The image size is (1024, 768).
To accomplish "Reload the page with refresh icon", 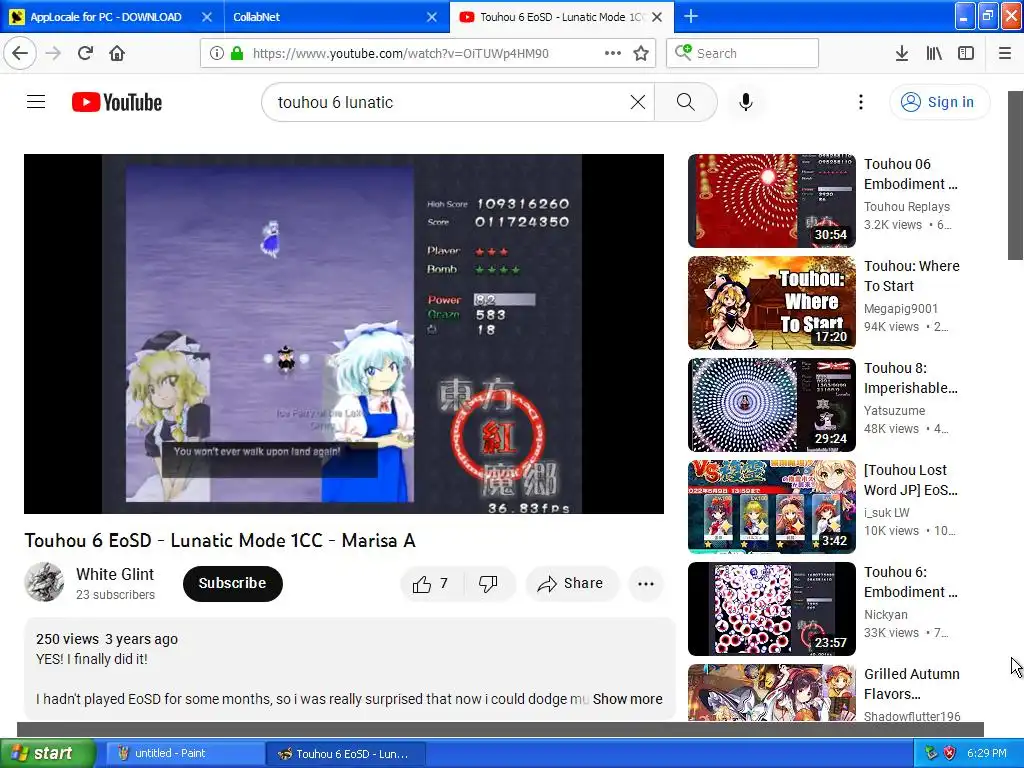I will click(85, 53).
